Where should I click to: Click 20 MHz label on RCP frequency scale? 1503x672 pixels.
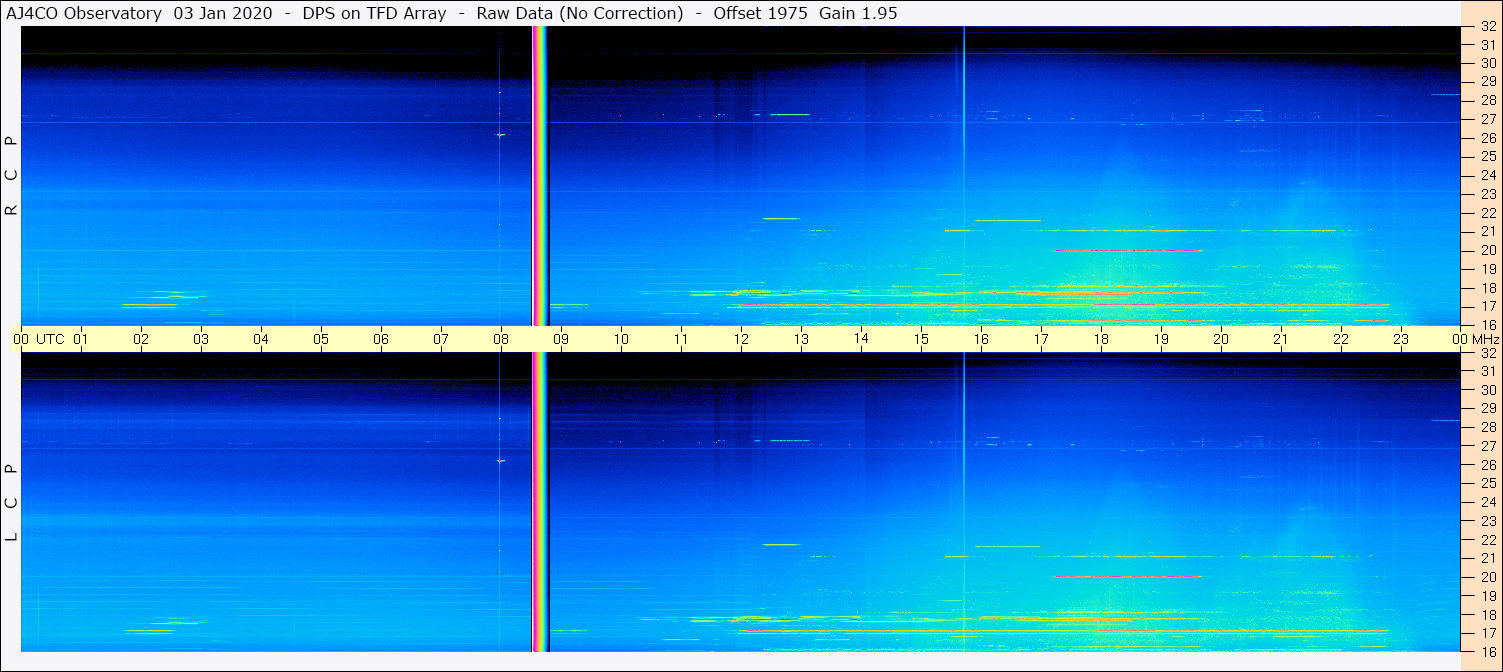point(1488,250)
